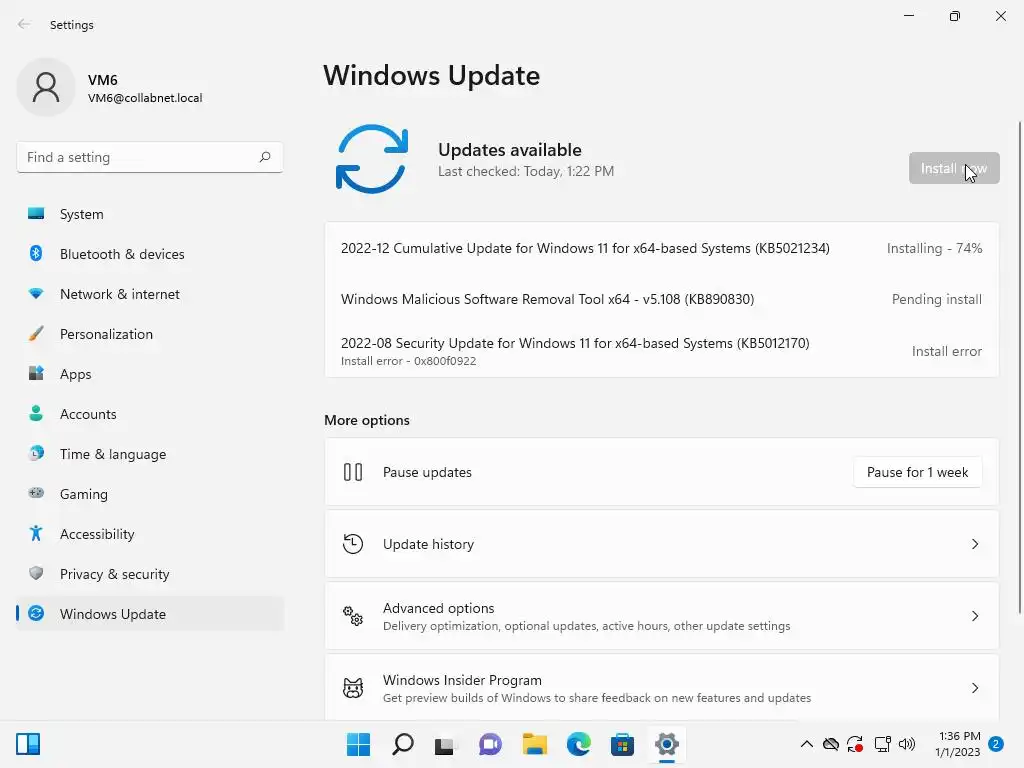Image resolution: width=1024 pixels, height=768 pixels.
Task: Click the volume speaker tray icon
Action: (906, 744)
